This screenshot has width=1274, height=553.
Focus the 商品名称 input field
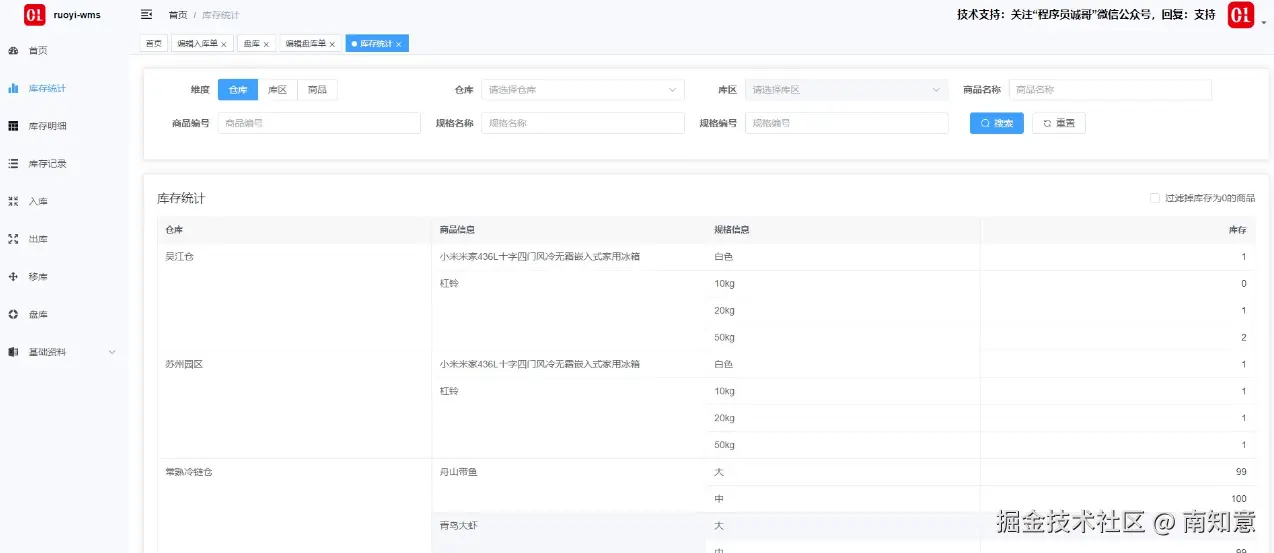click(1110, 90)
